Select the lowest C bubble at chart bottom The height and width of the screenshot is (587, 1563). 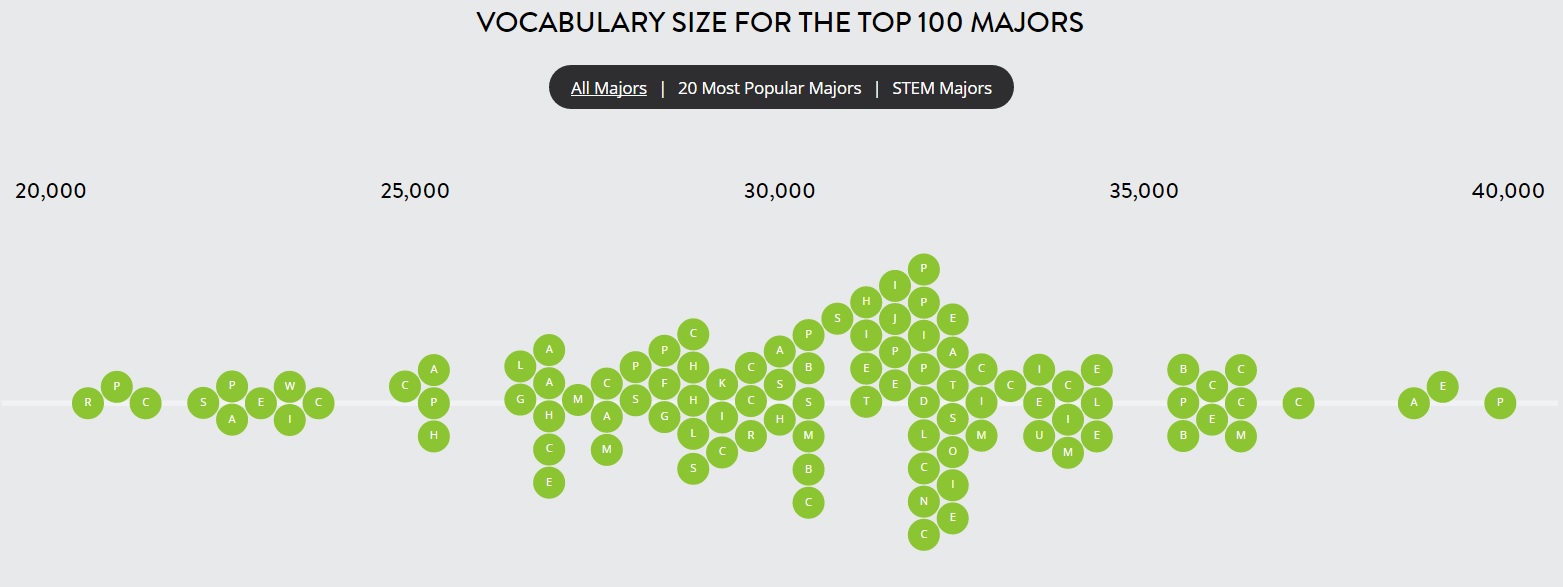(924, 534)
